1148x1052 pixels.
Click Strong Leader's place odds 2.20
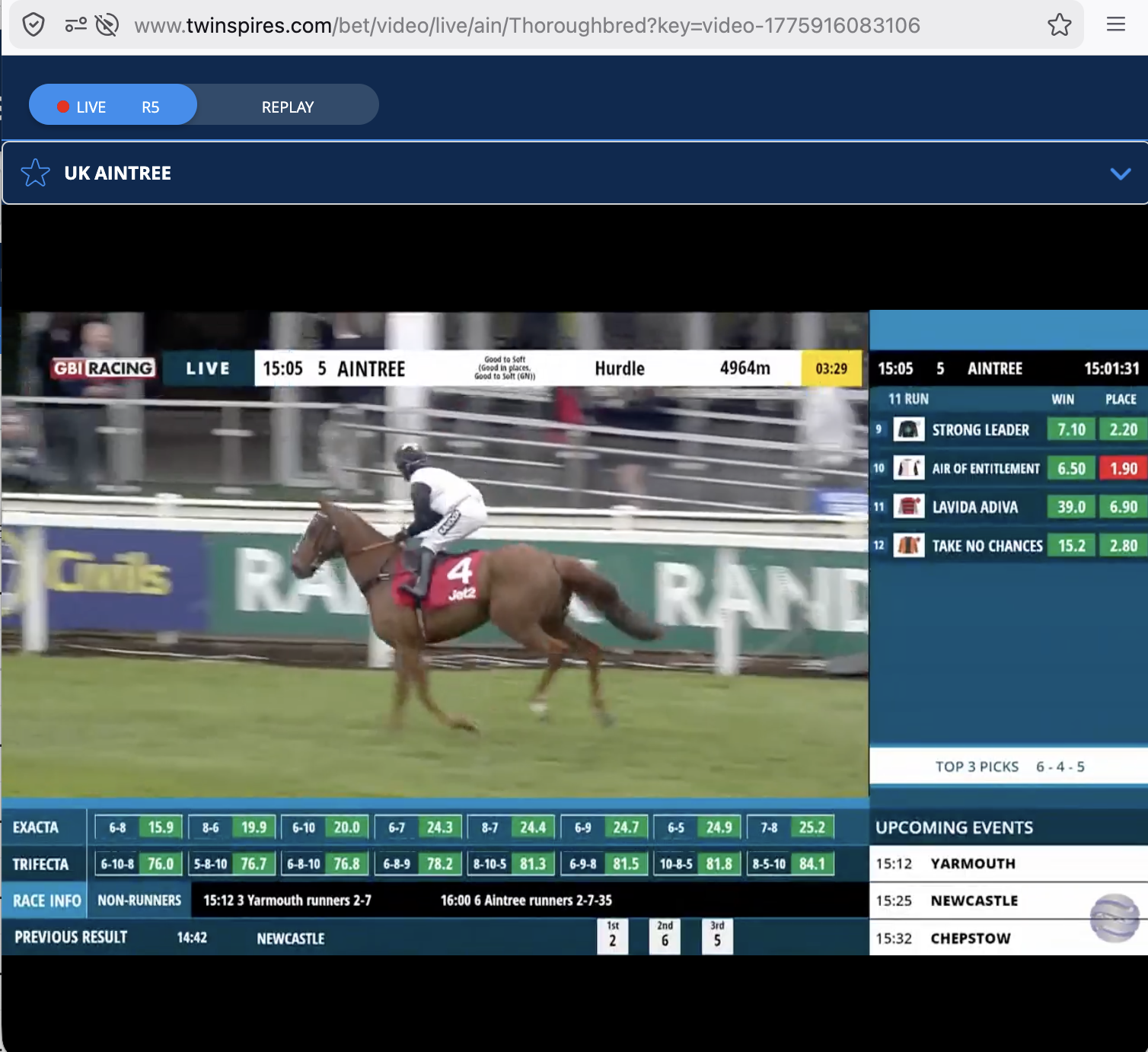pos(1123,429)
